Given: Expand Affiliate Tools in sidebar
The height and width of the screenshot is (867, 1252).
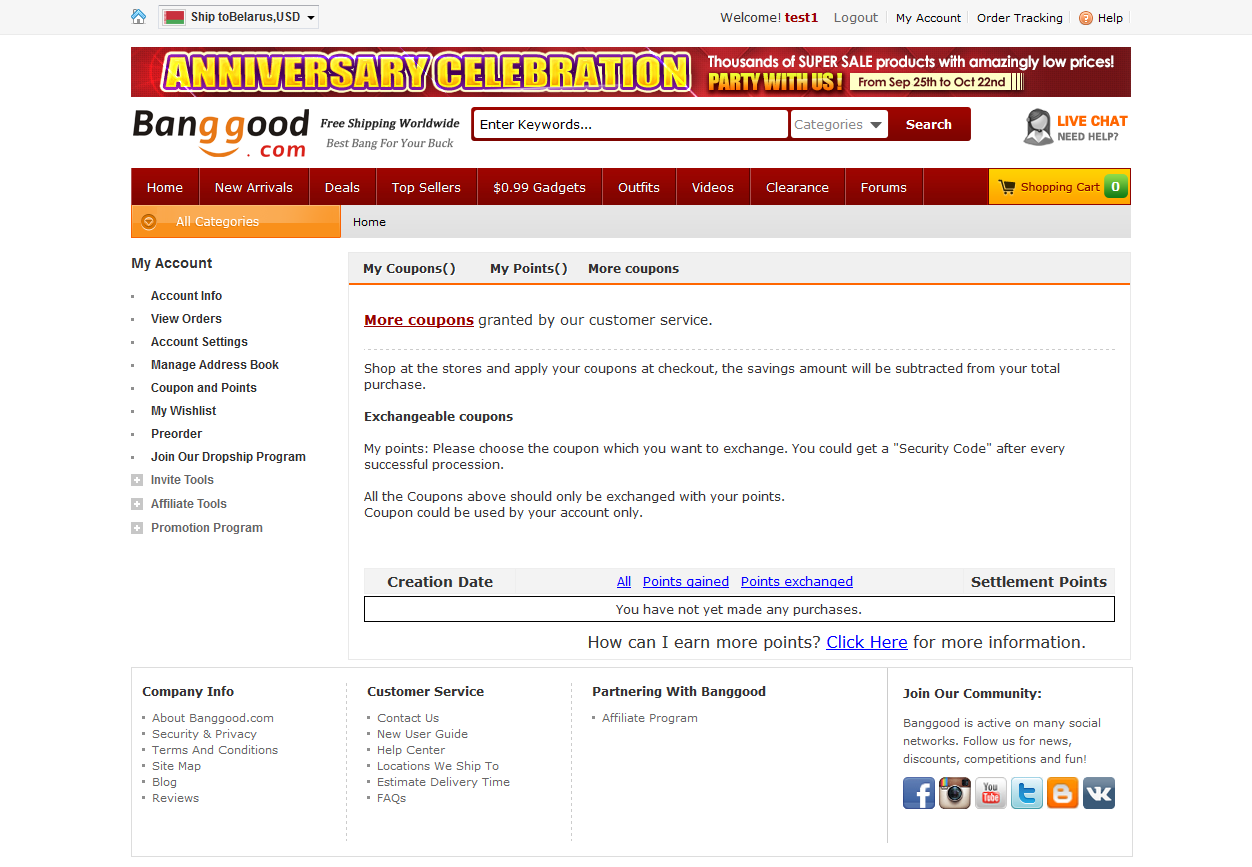Looking at the screenshot, I should (188, 504).
